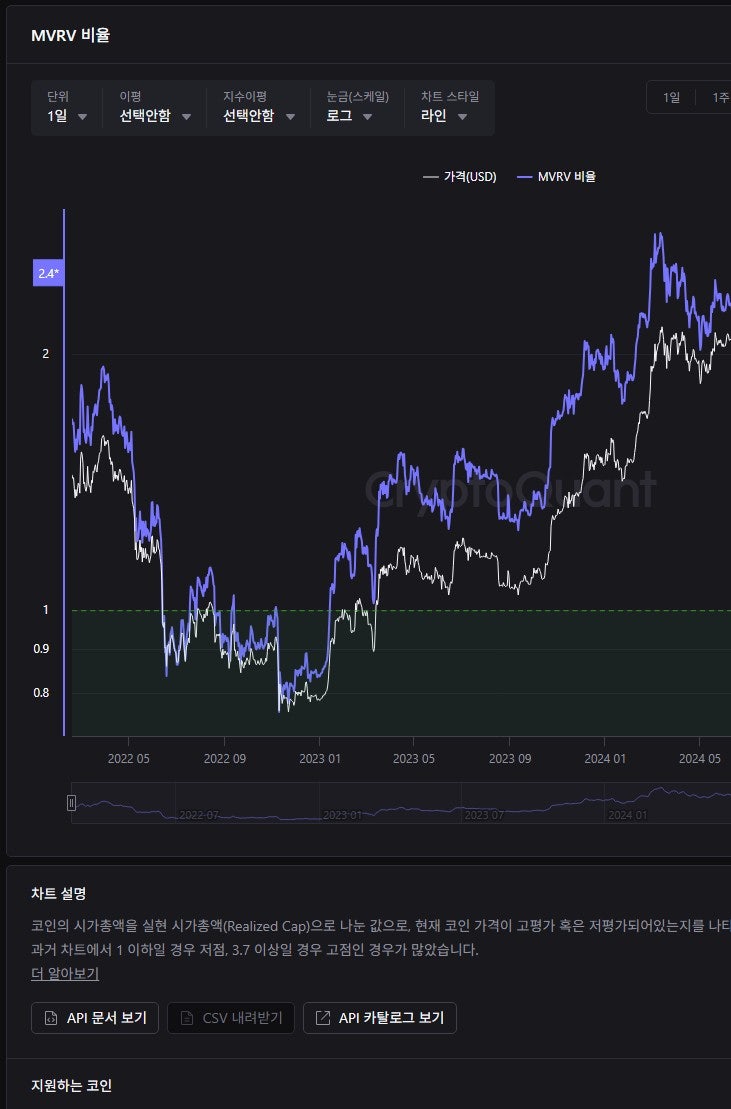Click the arrow next to 로그 scale

pos(367,117)
